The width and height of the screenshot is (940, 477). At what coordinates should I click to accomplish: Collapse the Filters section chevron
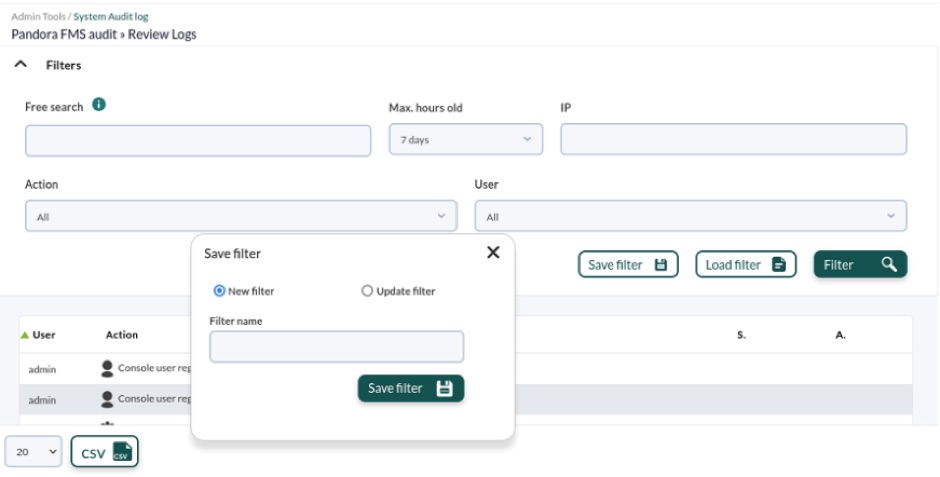point(20,64)
